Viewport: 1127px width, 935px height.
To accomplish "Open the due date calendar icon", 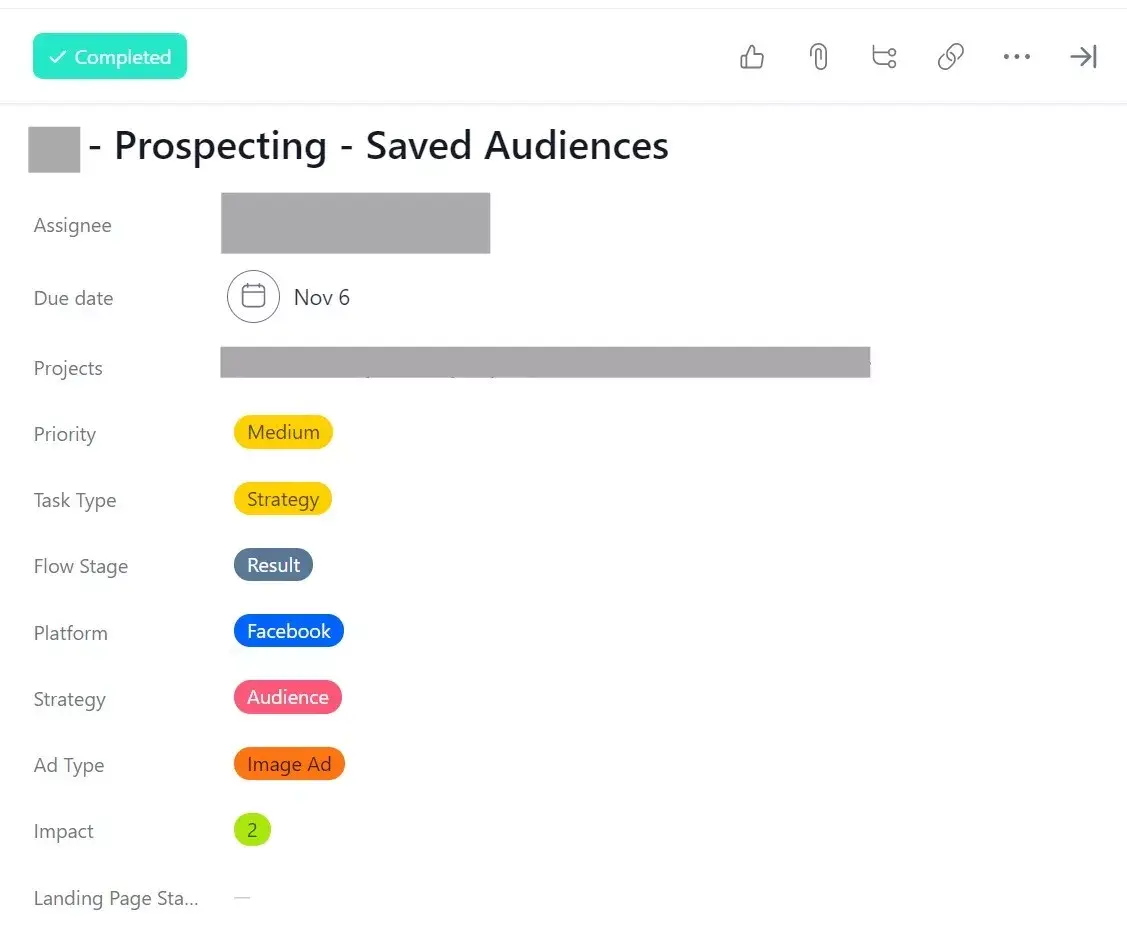I will pos(253,297).
